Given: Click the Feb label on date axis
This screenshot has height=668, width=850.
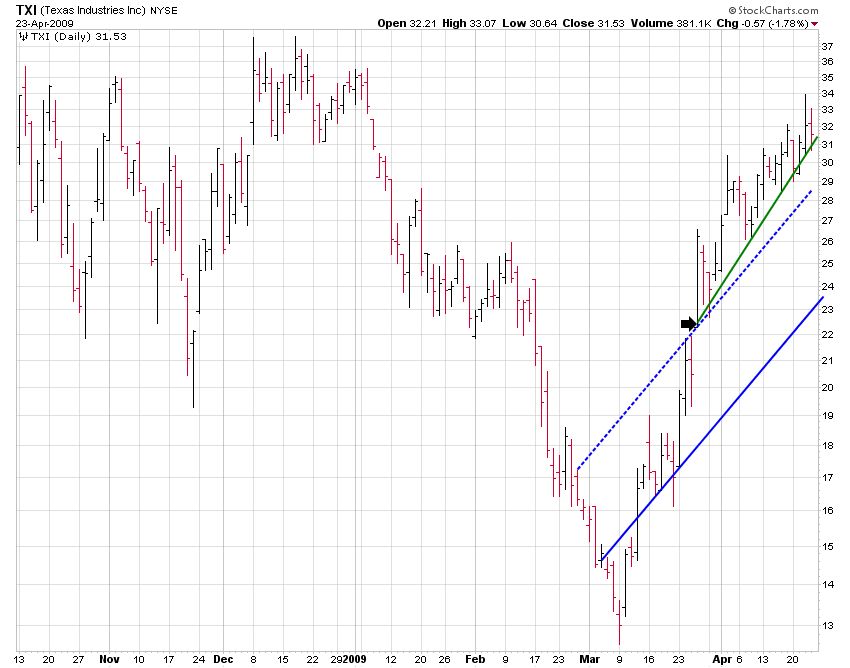Looking at the screenshot, I should point(475,659).
